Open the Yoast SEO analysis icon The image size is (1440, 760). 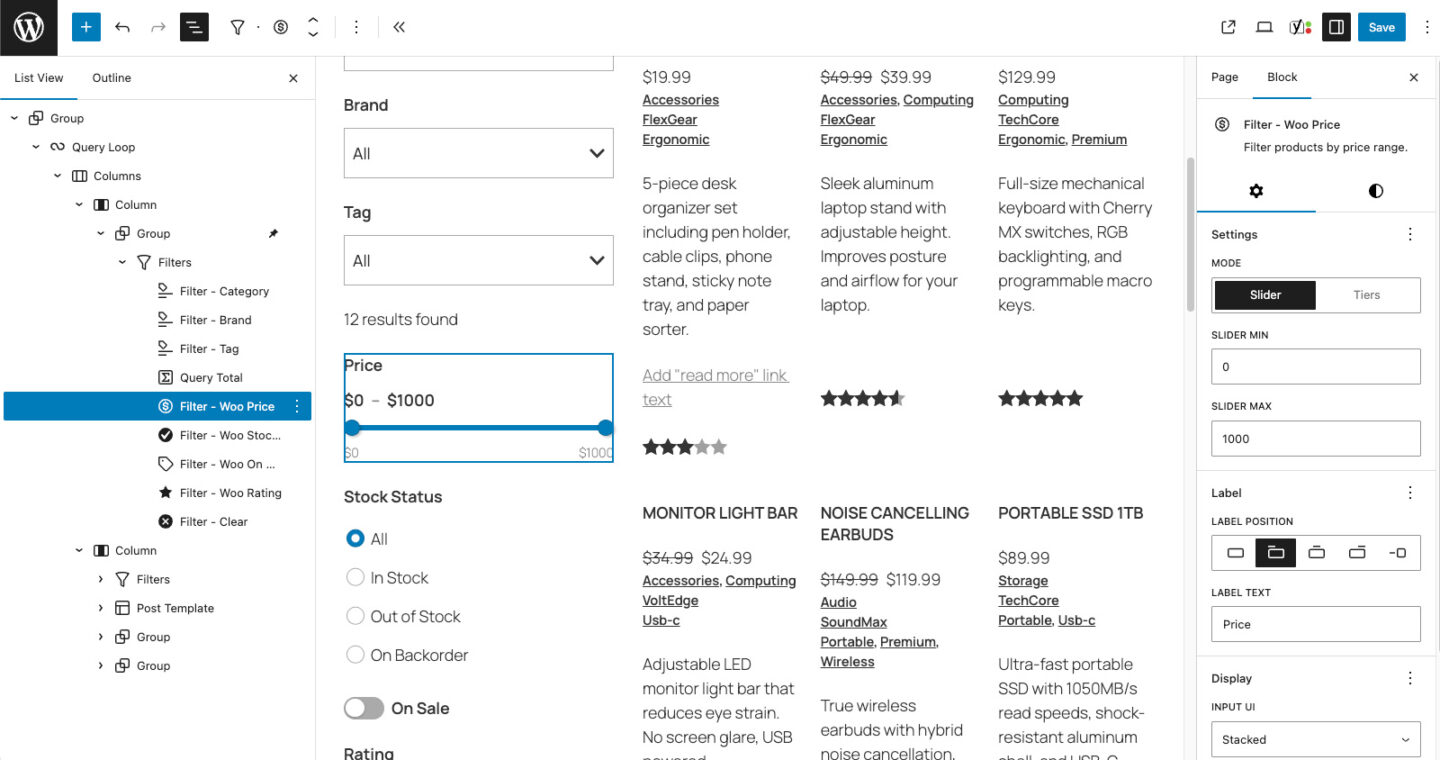(1297, 27)
